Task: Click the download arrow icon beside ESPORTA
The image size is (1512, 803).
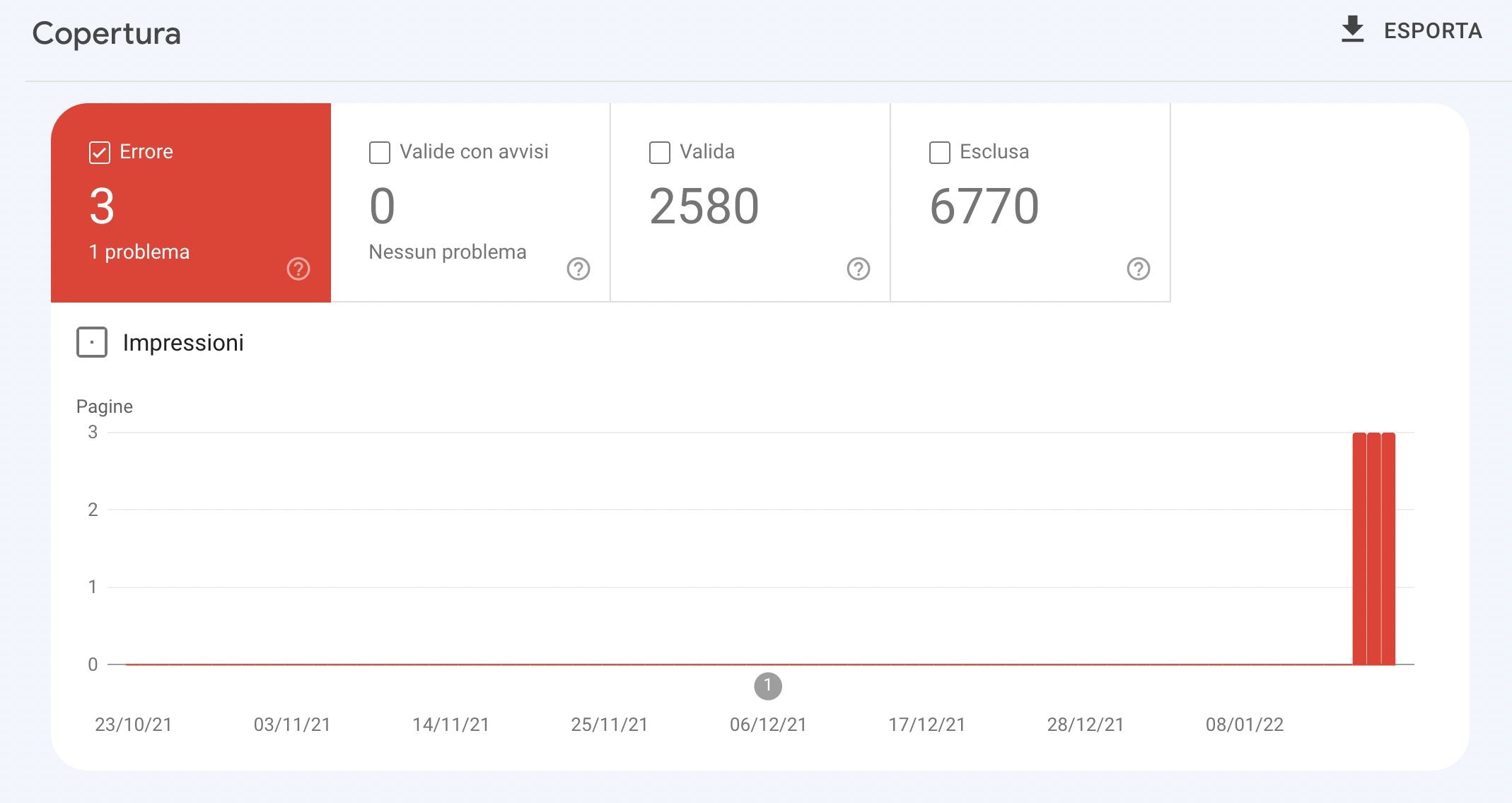Action: pos(1352,30)
